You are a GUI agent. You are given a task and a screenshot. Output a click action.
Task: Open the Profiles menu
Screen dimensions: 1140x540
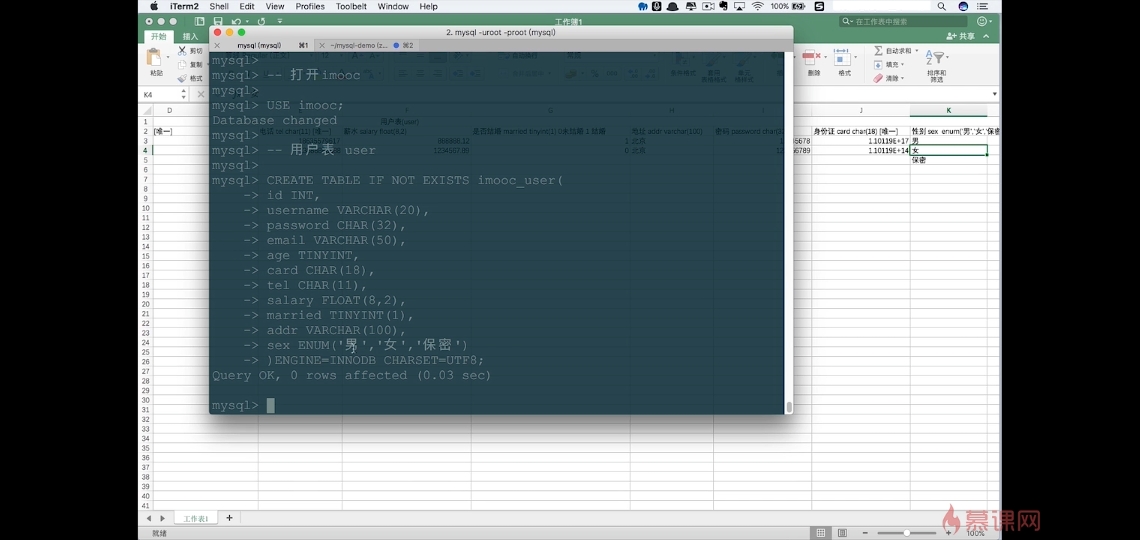(x=310, y=6)
